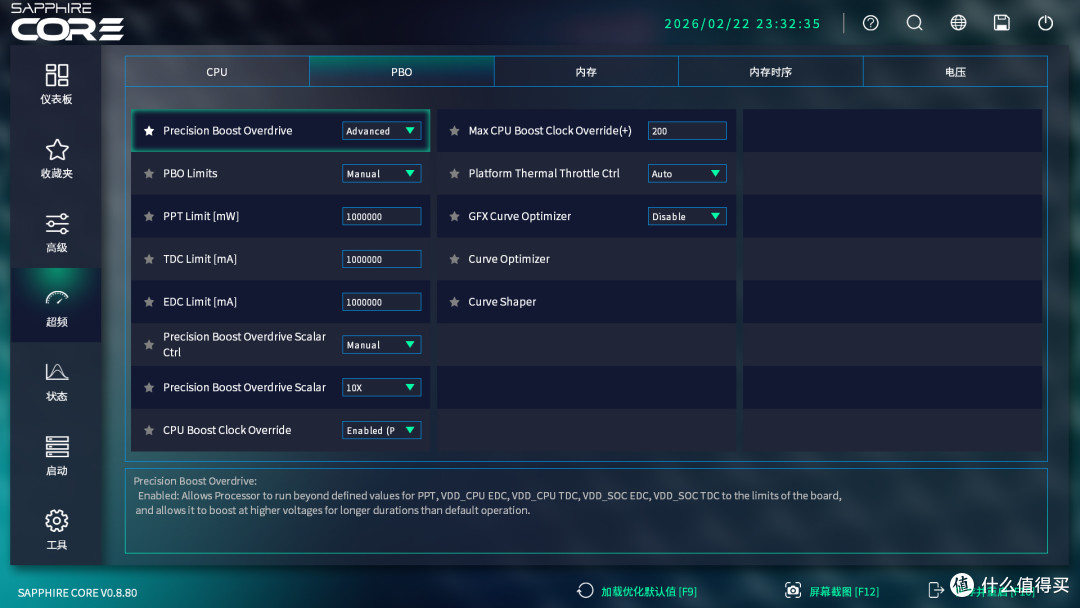The width and height of the screenshot is (1080, 608).
Task: Click the PPT Limit [mW] value field
Action: tap(382, 216)
